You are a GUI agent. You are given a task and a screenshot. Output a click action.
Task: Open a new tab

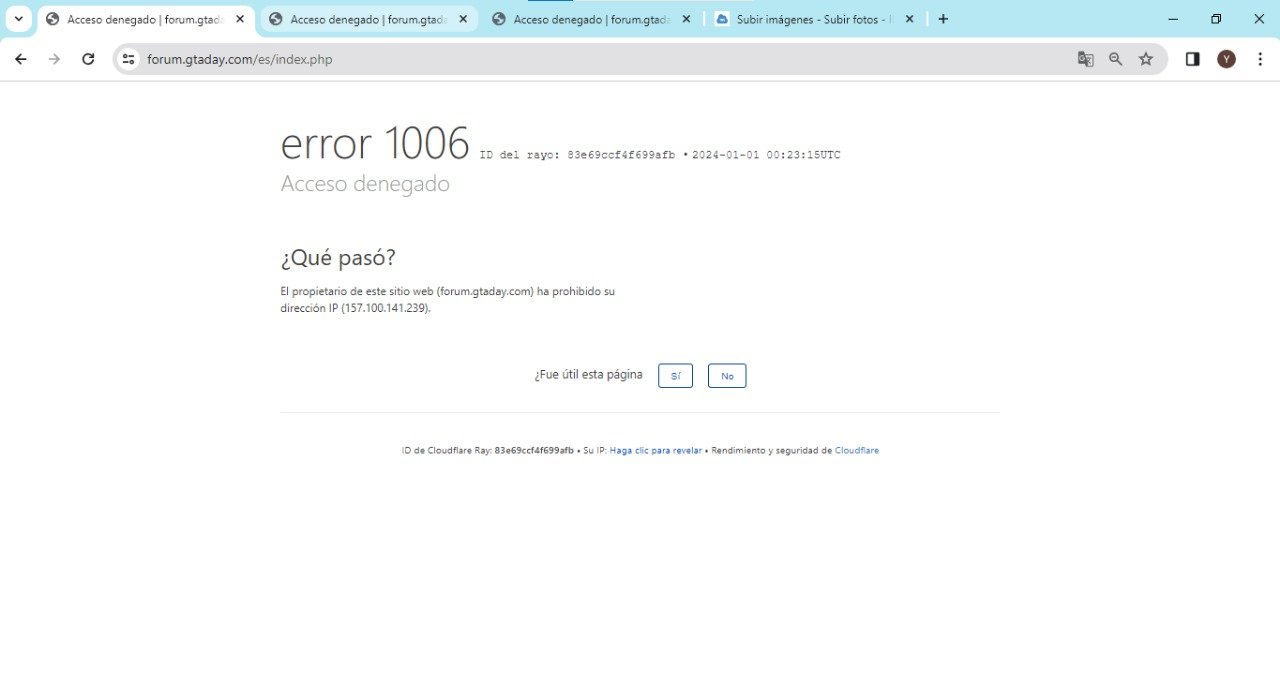click(943, 19)
